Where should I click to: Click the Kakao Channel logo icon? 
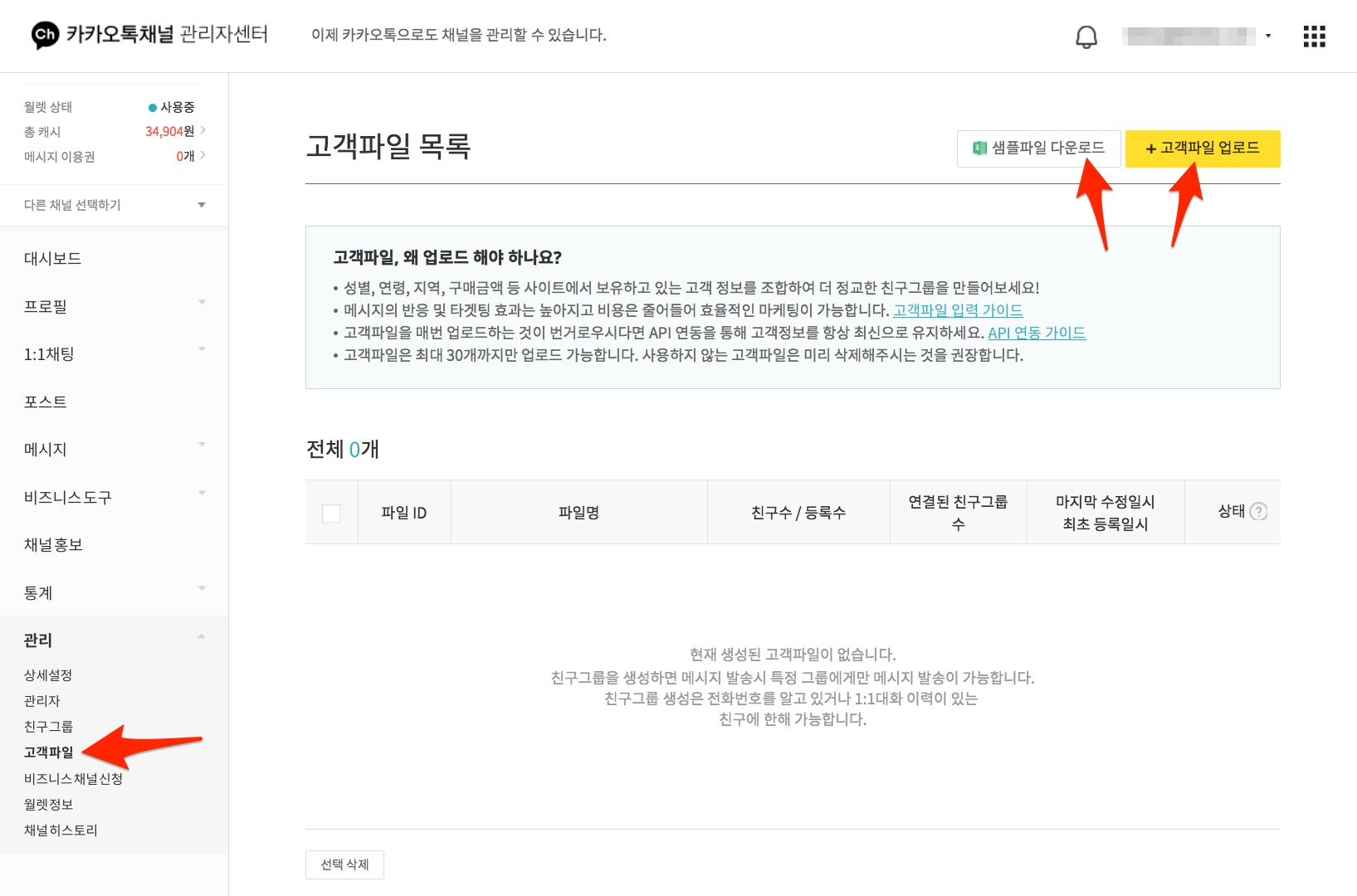(x=45, y=35)
